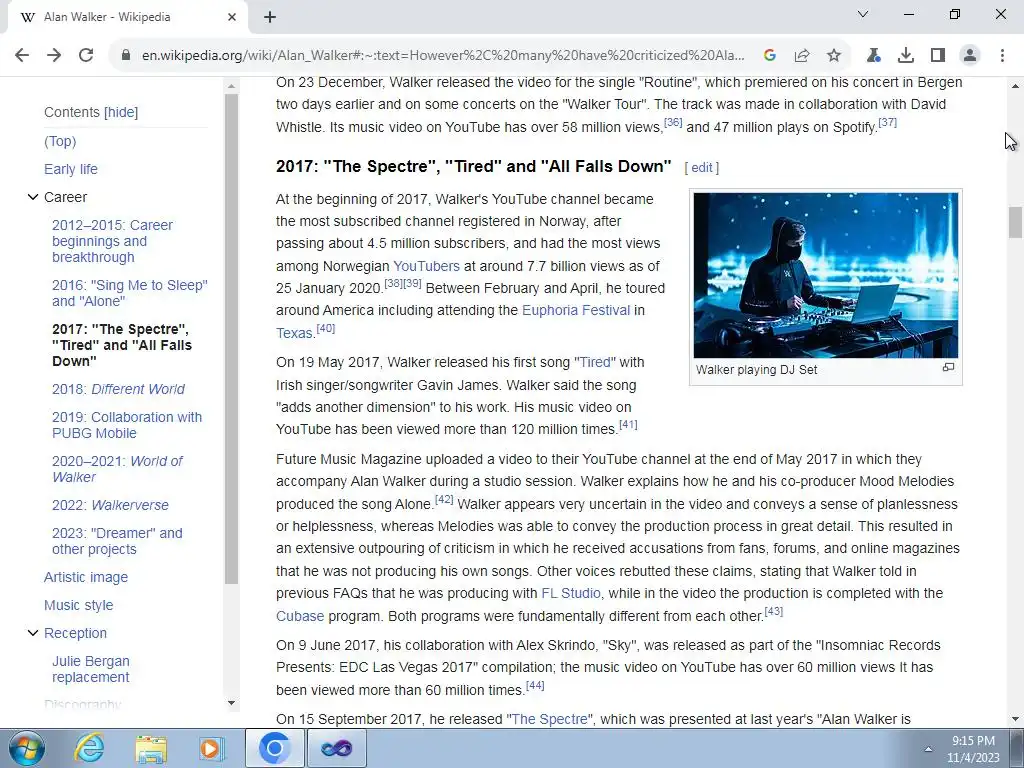Open tab search chevron
Viewport: 1024px width, 768px height.
[863, 14]
